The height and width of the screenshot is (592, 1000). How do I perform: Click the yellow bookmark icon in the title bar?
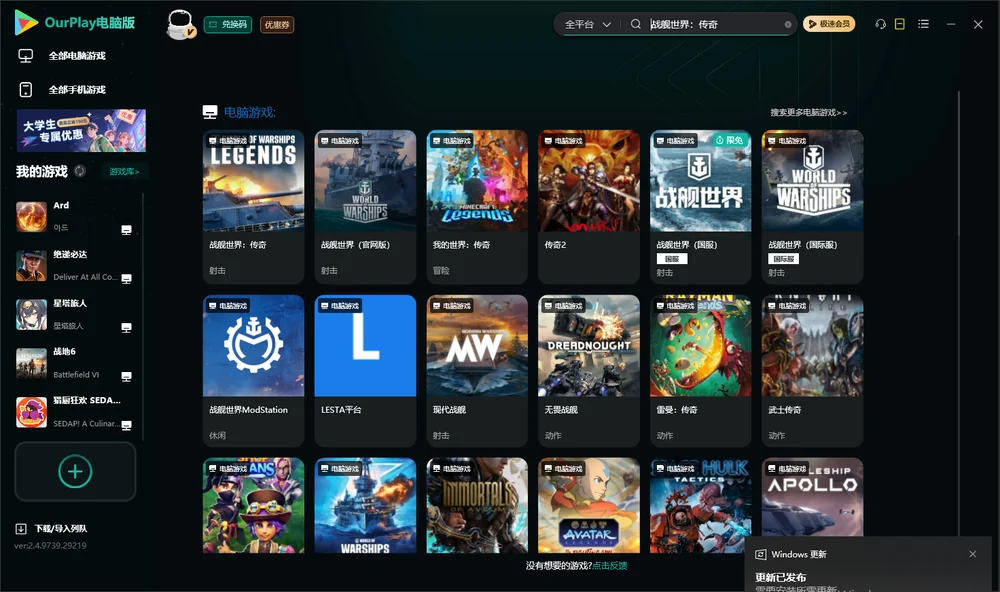899,24
